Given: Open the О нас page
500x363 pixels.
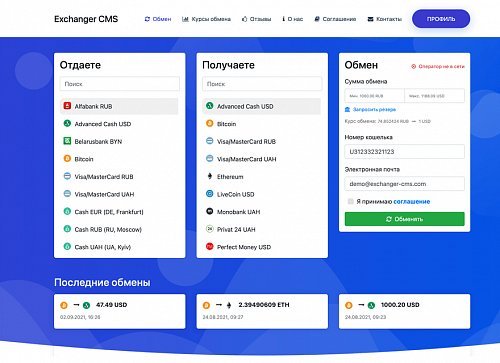Looking at the screenshot, I should click(x=293, y=19).
